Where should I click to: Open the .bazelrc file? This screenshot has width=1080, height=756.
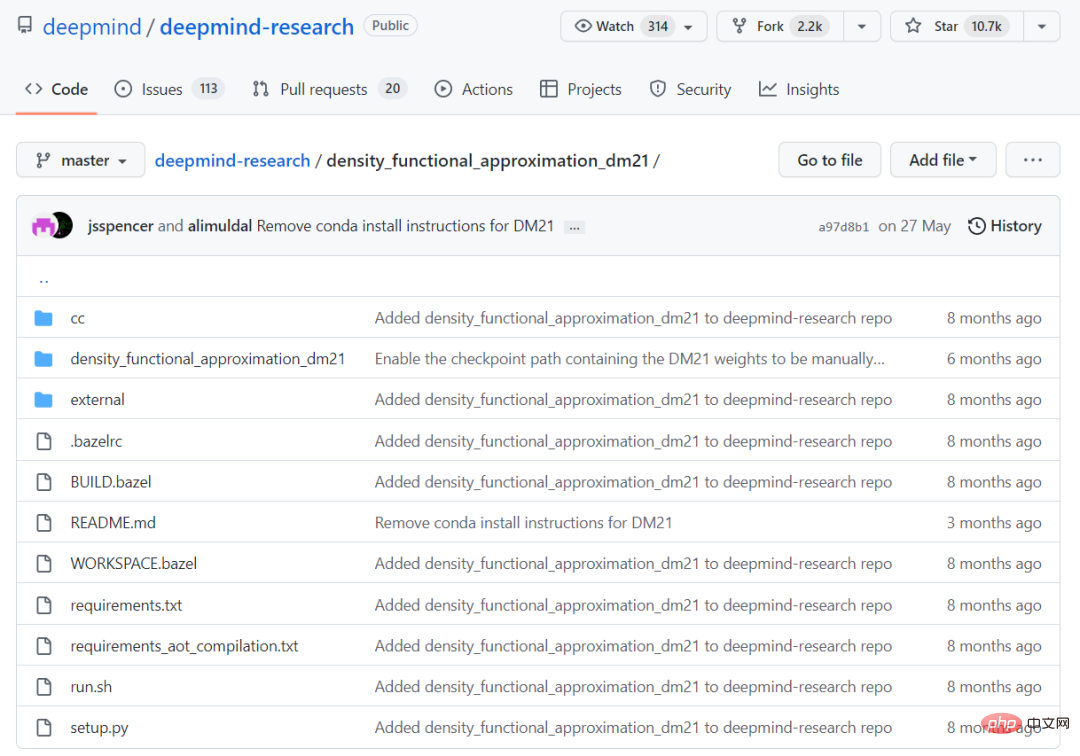(96, 441)
